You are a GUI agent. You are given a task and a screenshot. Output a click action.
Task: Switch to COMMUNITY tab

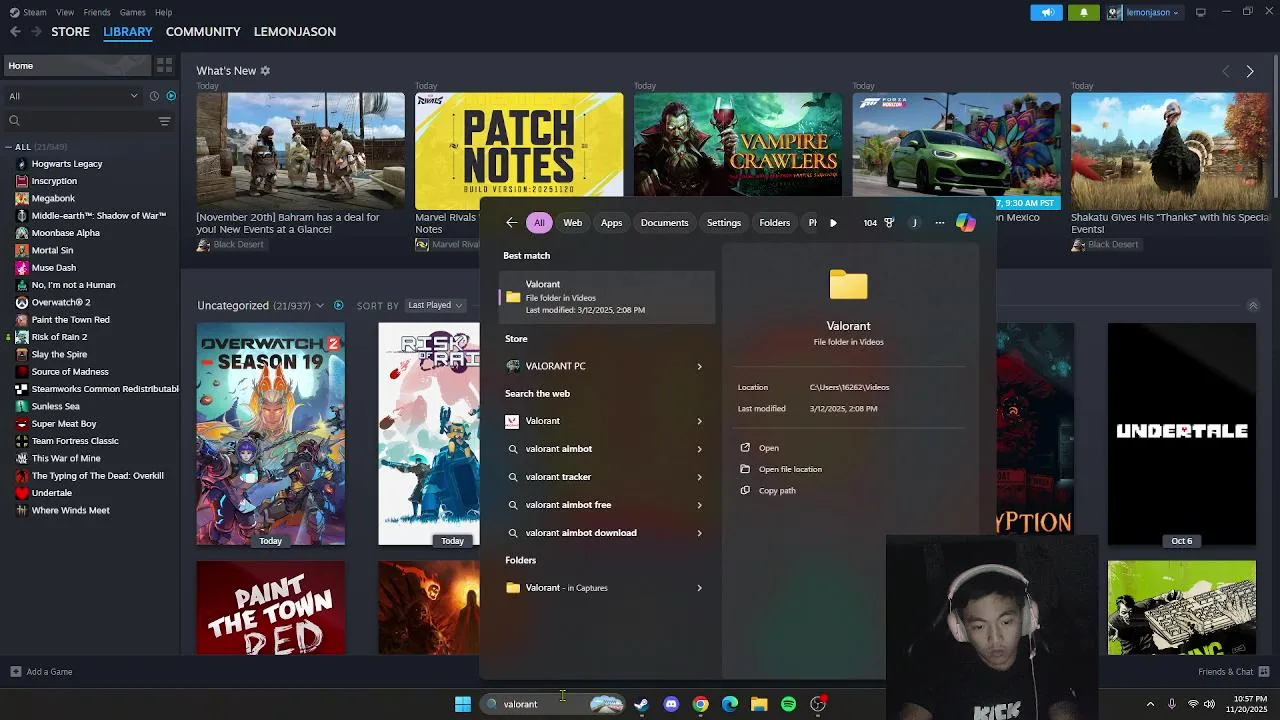[203, 32]
